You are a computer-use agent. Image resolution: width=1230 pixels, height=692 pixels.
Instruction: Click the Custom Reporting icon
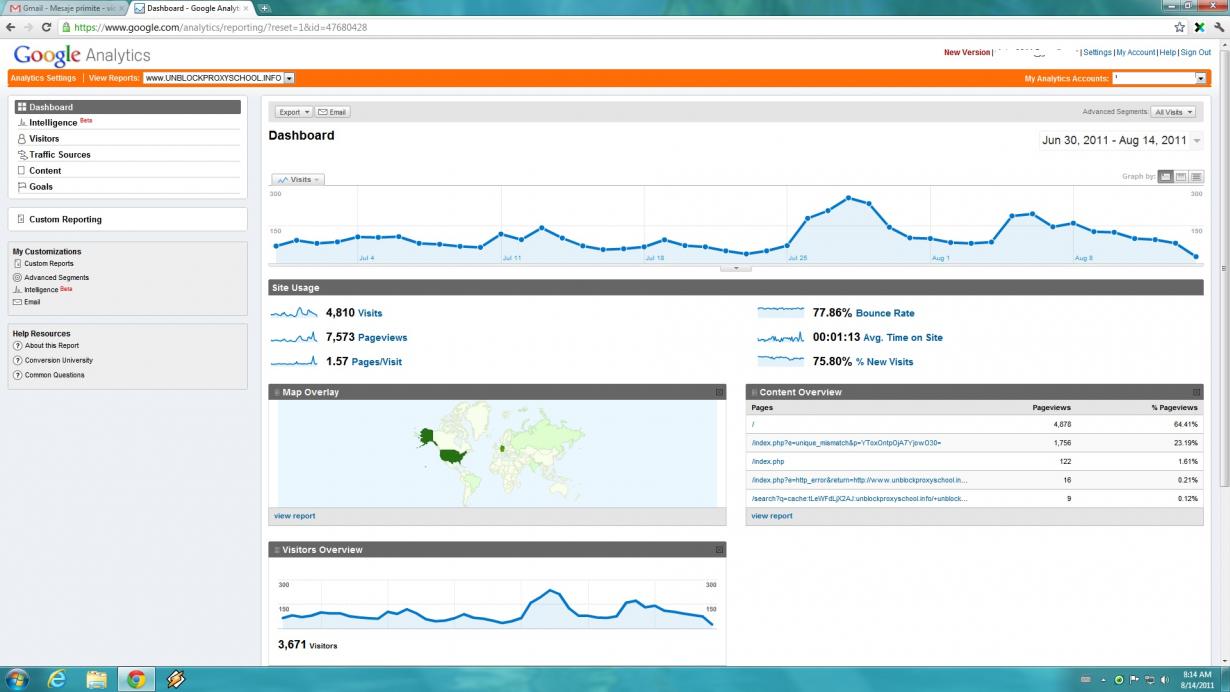(x=21, y=219)
